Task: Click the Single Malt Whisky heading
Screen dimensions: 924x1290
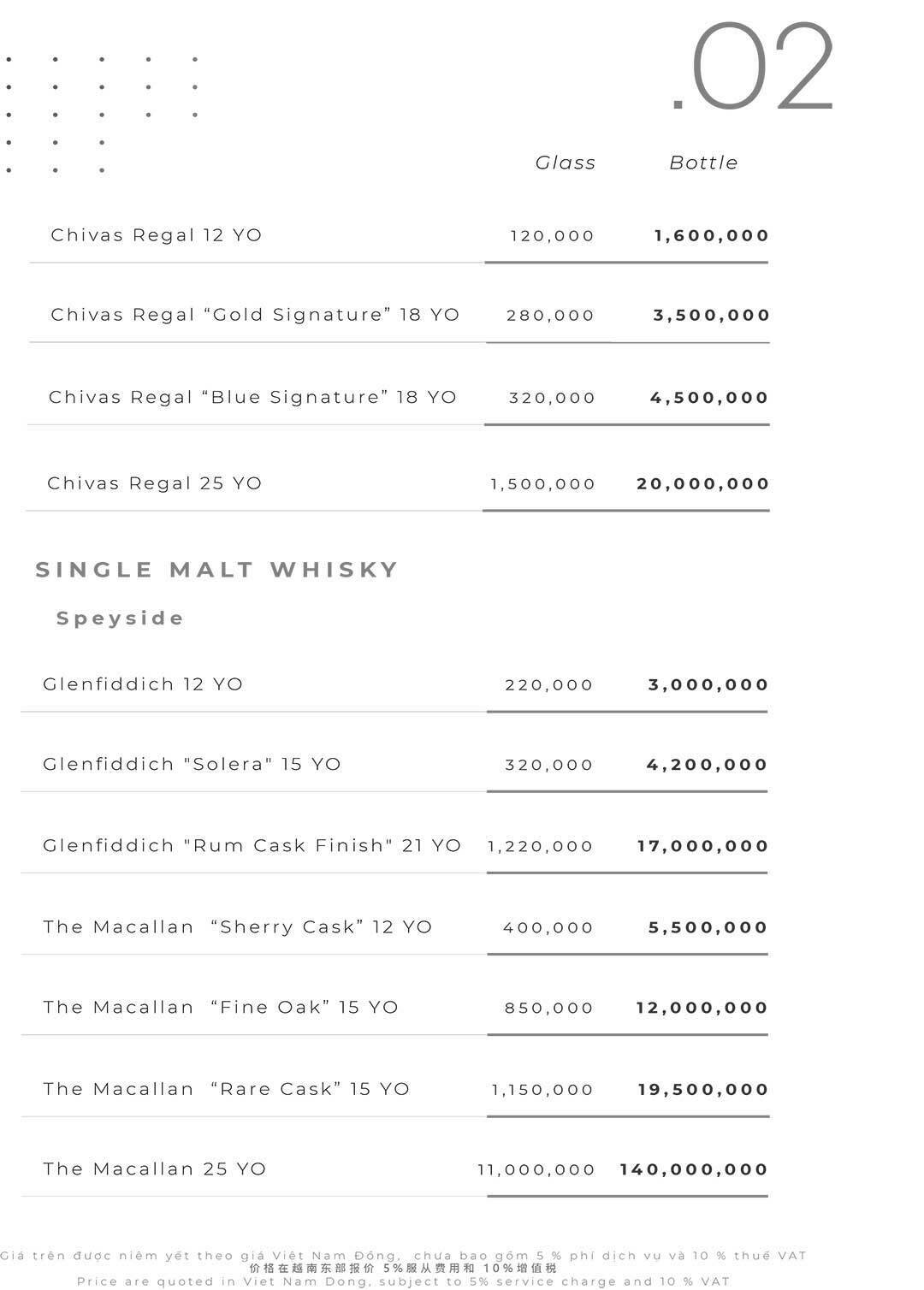Action: tap(217, 570)
